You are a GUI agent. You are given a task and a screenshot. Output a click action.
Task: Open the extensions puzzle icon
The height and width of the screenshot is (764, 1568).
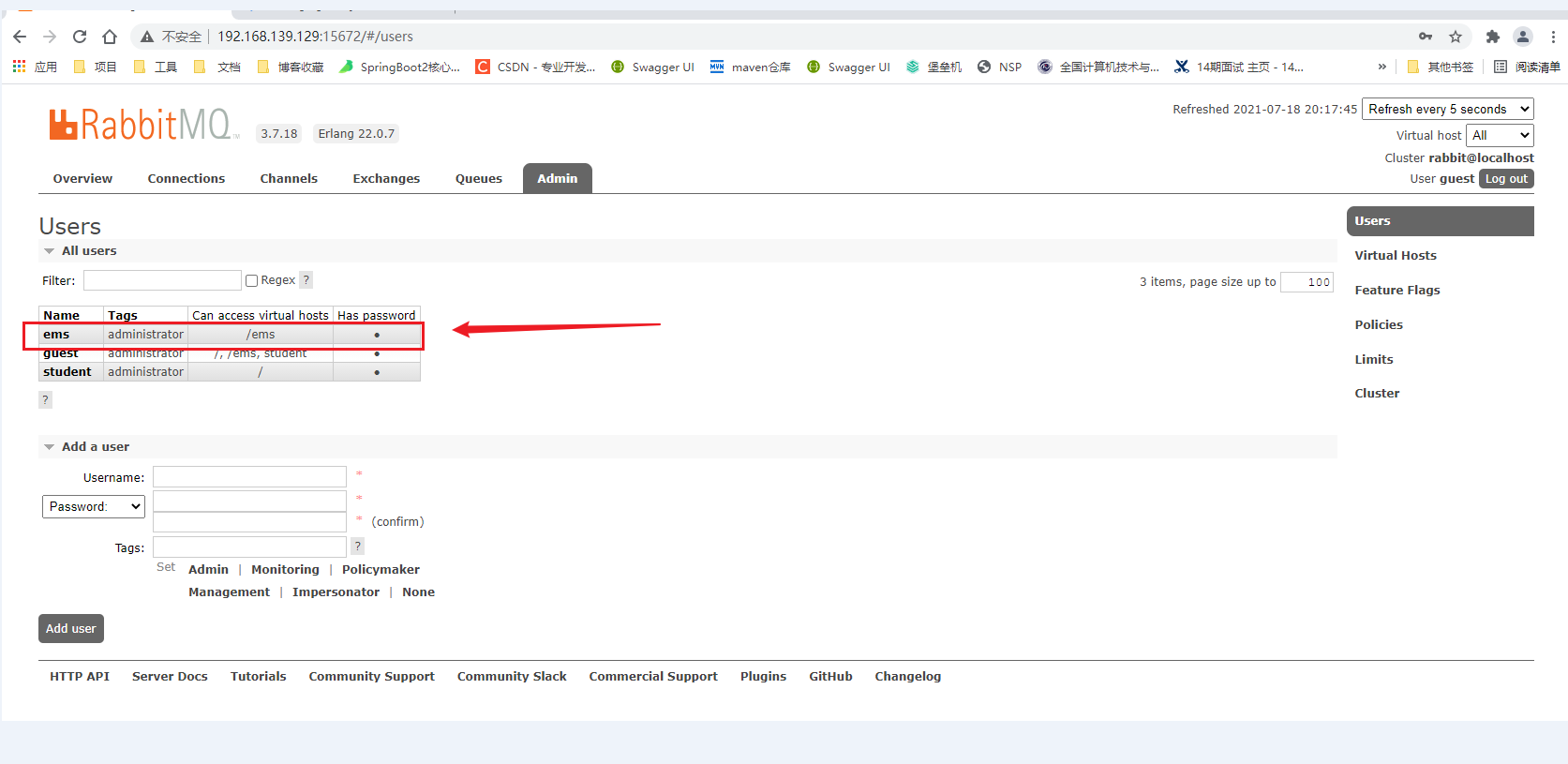pyautogui.click(x=1493, y=37)
